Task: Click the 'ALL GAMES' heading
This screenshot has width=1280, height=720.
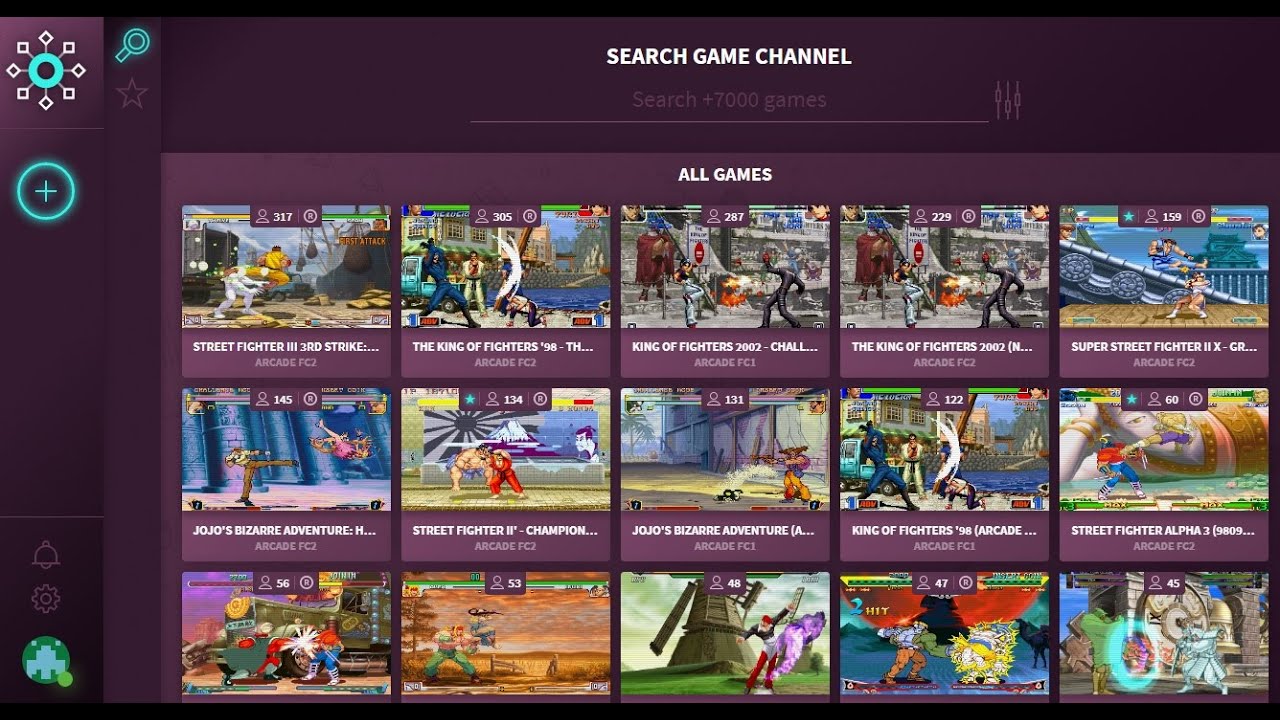Action: [725, 174]
